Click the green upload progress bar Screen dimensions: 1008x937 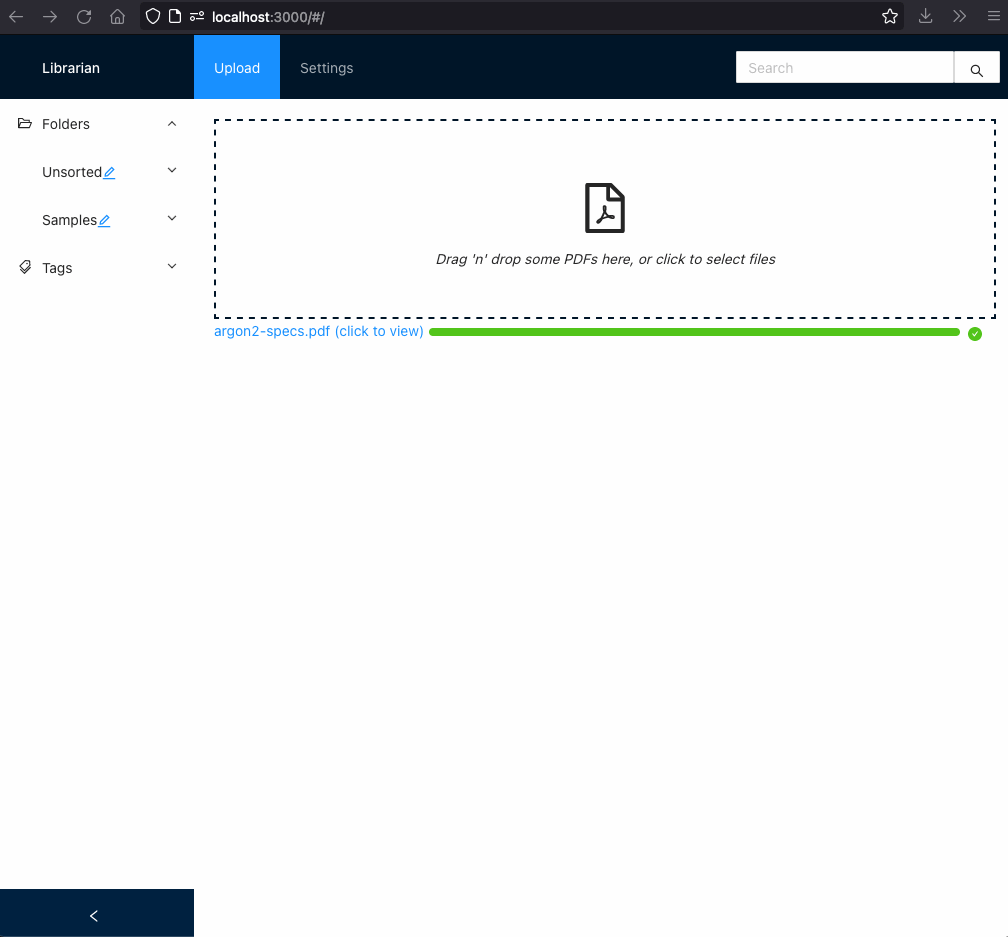[694, 332]
